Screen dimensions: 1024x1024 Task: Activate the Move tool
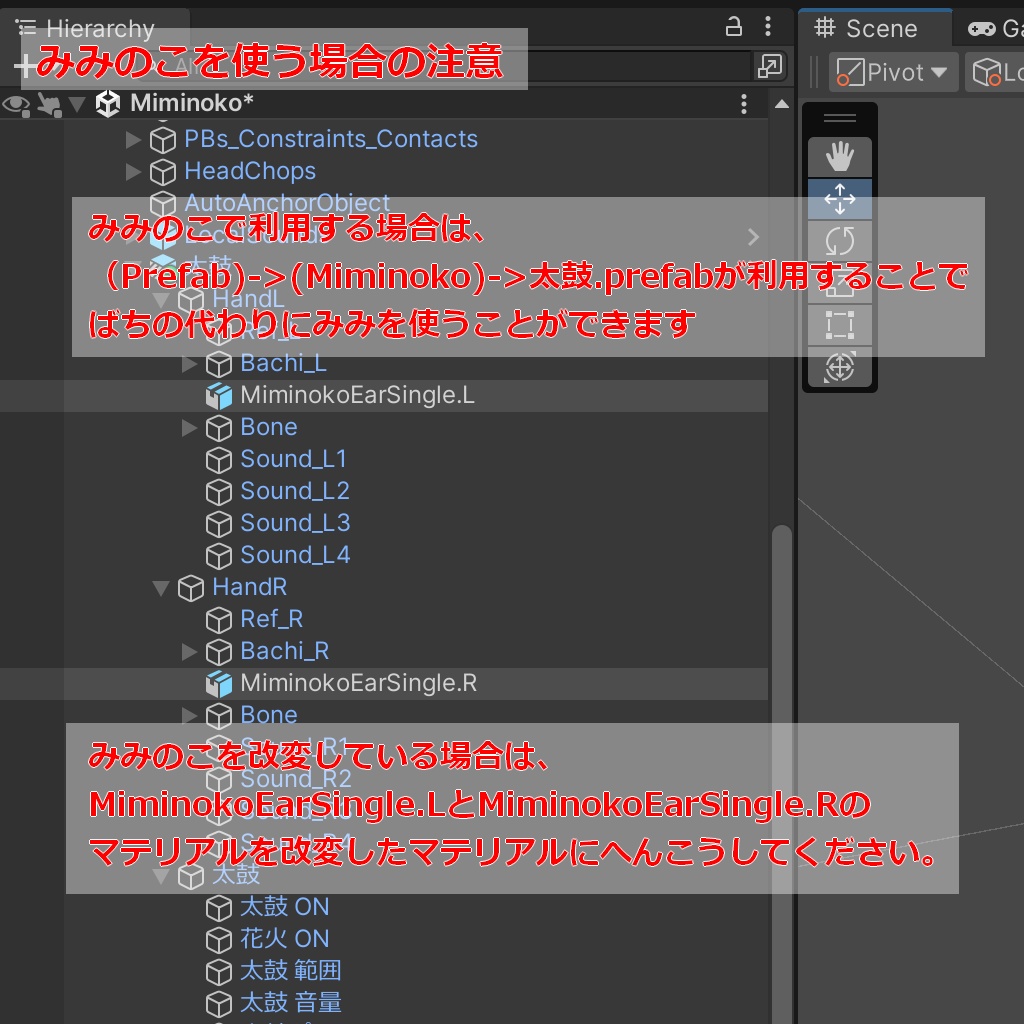(840, 198)
